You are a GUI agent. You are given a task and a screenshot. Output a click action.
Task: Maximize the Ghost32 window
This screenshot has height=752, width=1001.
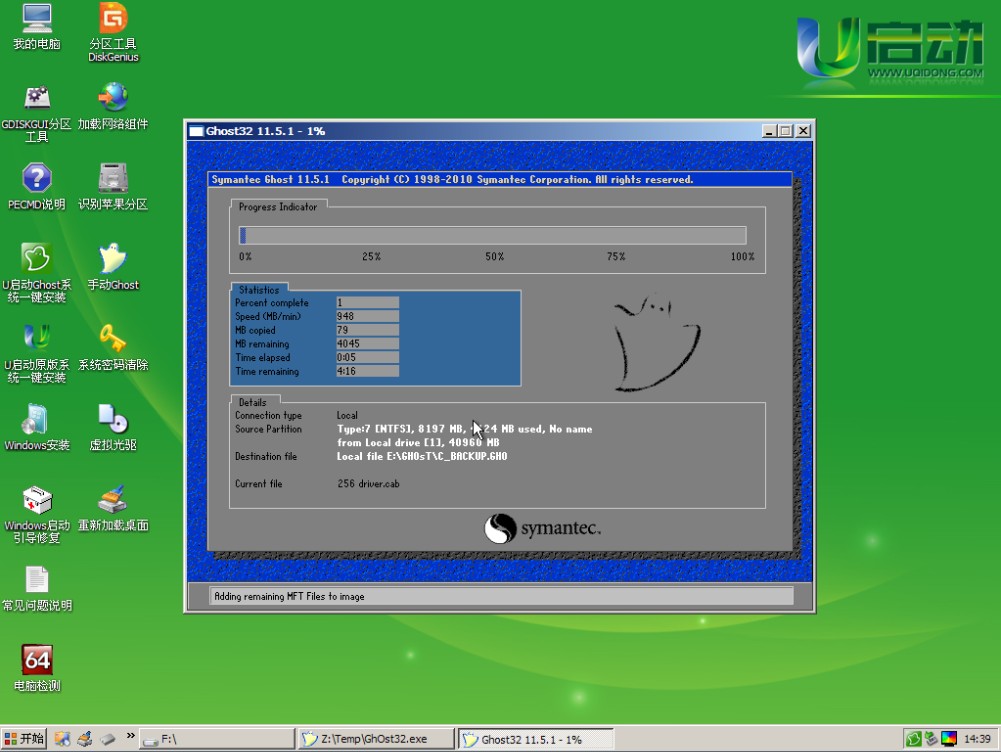(785, 131)
